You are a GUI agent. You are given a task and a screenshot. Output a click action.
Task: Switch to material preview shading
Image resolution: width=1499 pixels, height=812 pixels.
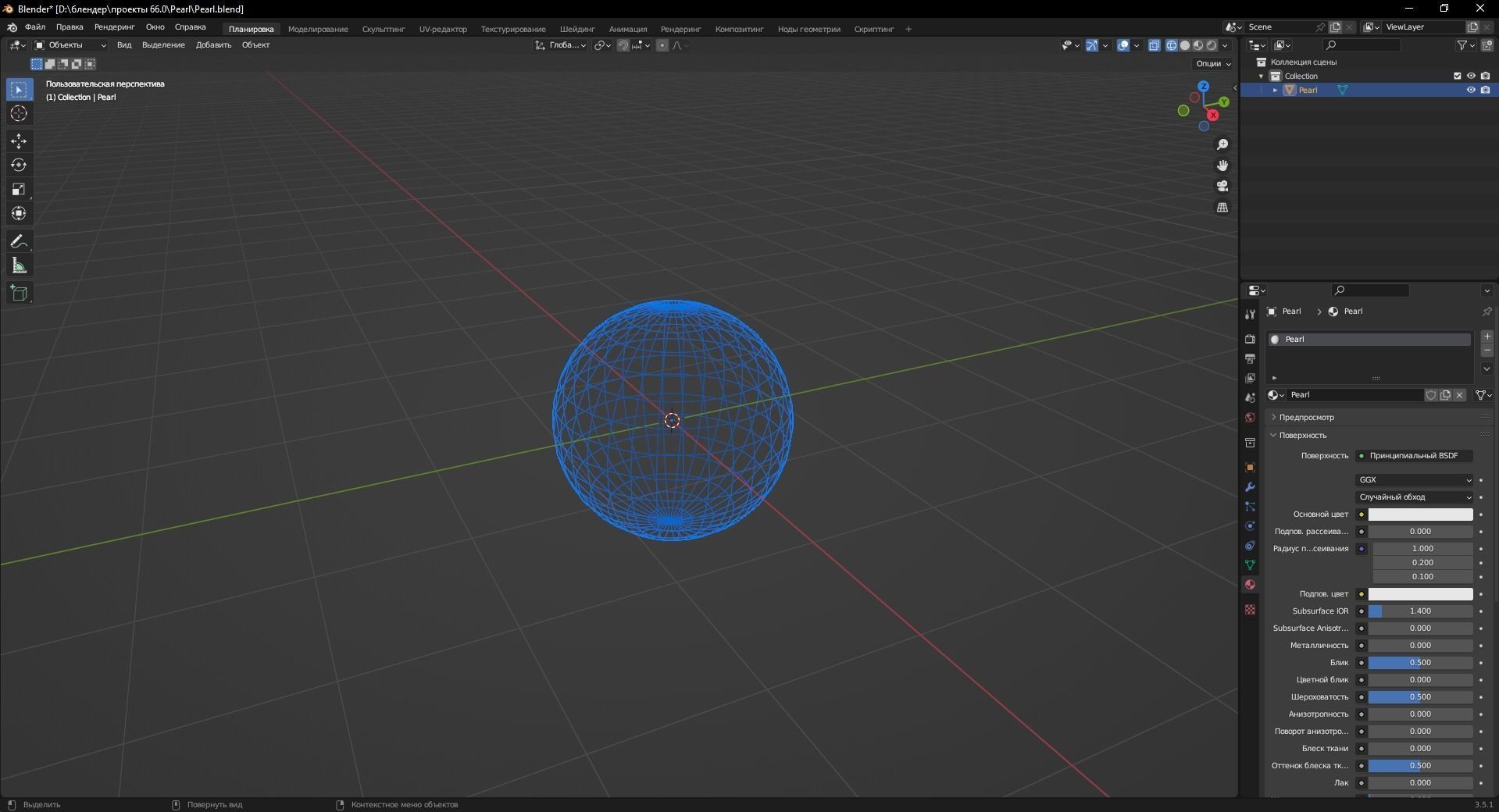[1198, 45]
